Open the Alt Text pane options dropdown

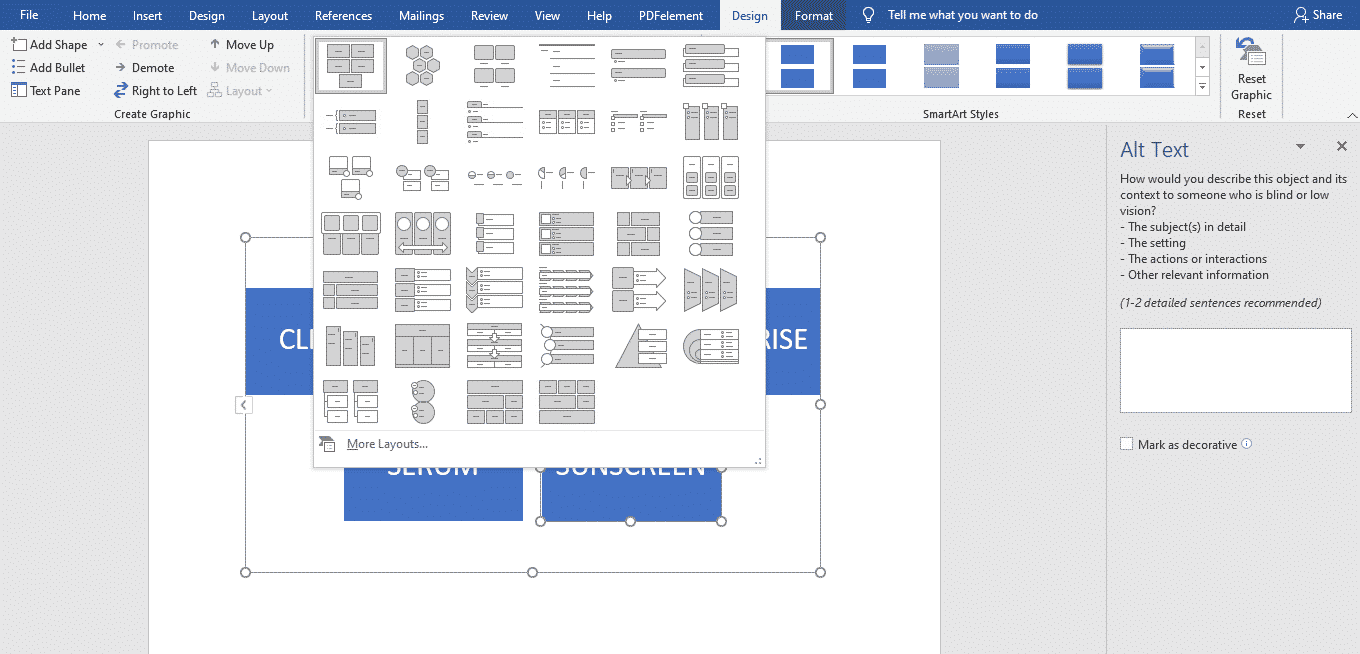1300,145
